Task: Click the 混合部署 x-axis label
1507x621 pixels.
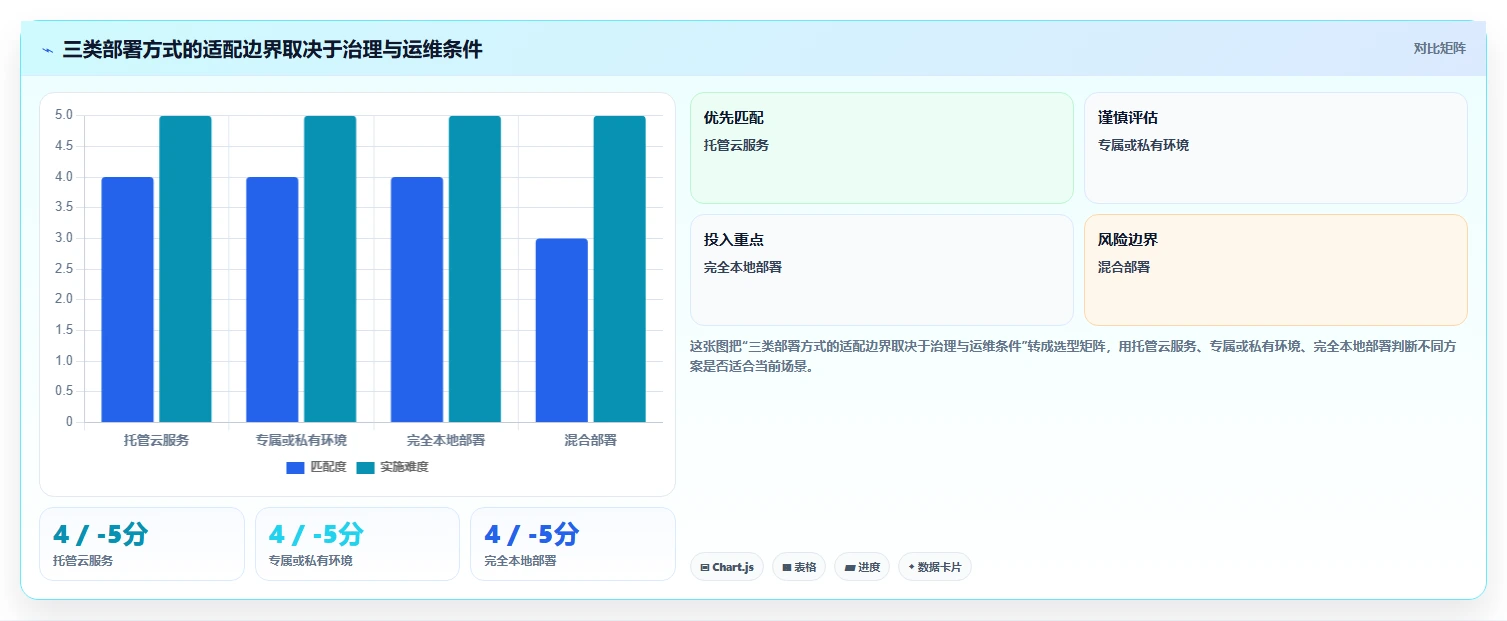Action: 590,440
